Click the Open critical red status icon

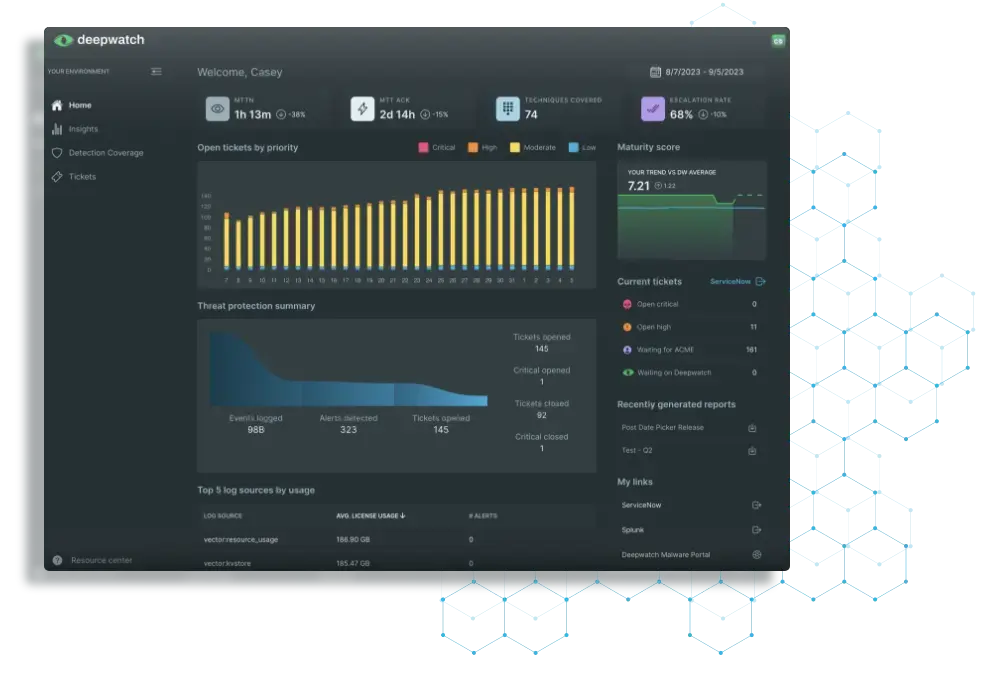coord(627,304)
